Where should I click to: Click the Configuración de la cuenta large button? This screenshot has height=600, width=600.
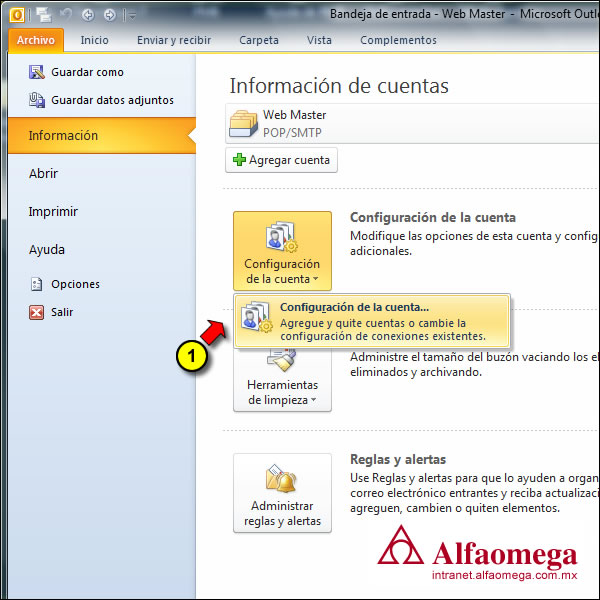point(282,251)
